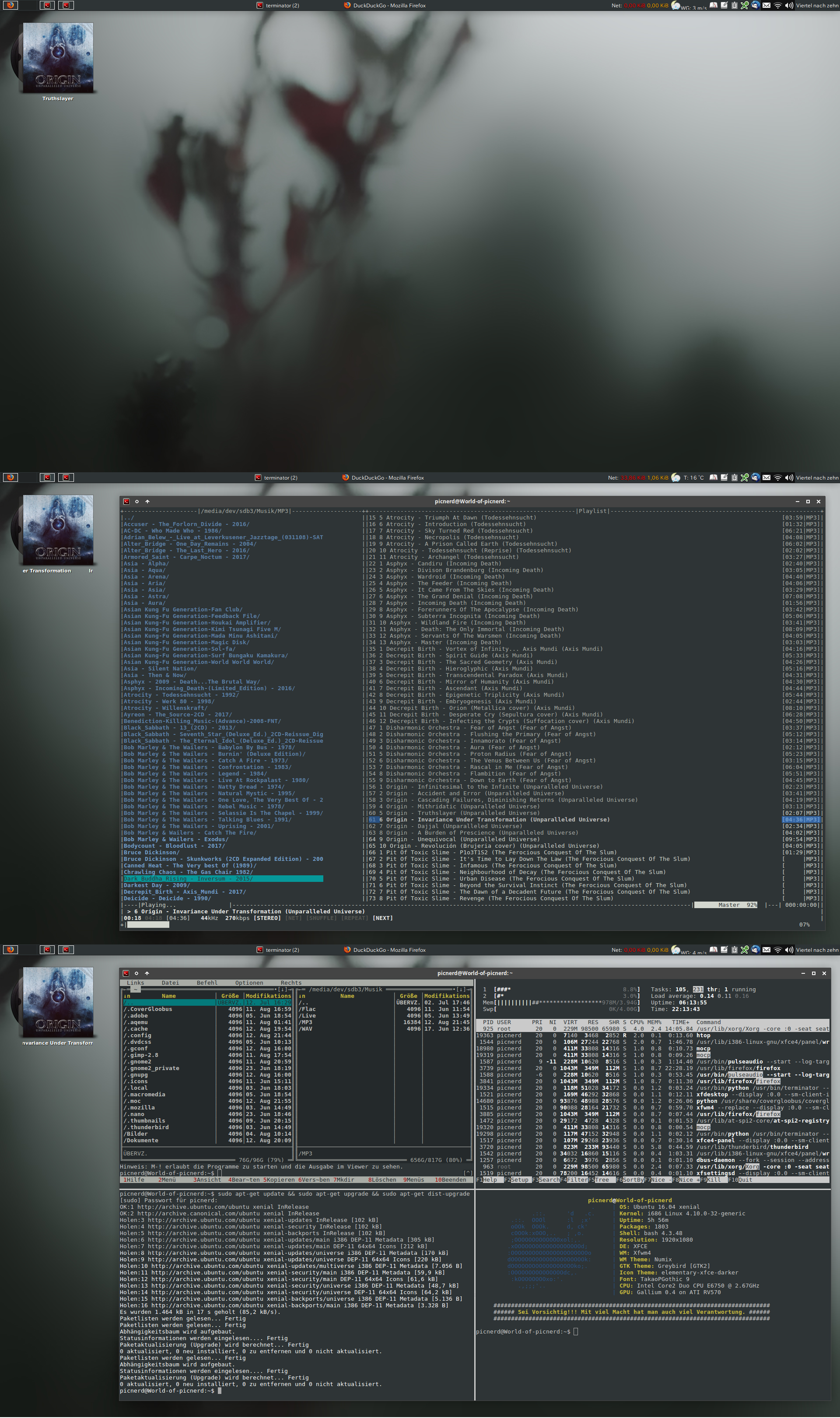Image resolution: width=840 pixels, height=1418 pixels.
Task: Click 7Mkdir button in mc function bar
Action: 343,1180
